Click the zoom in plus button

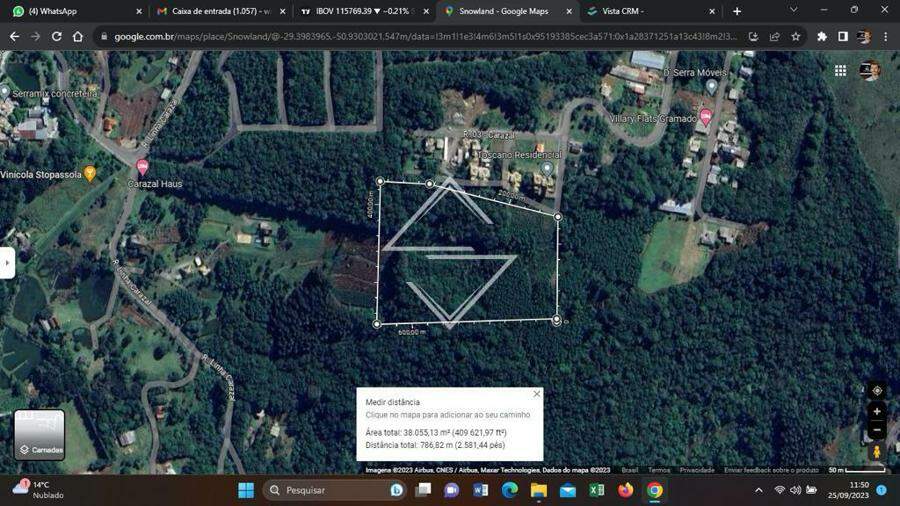[x=877, y=411]
